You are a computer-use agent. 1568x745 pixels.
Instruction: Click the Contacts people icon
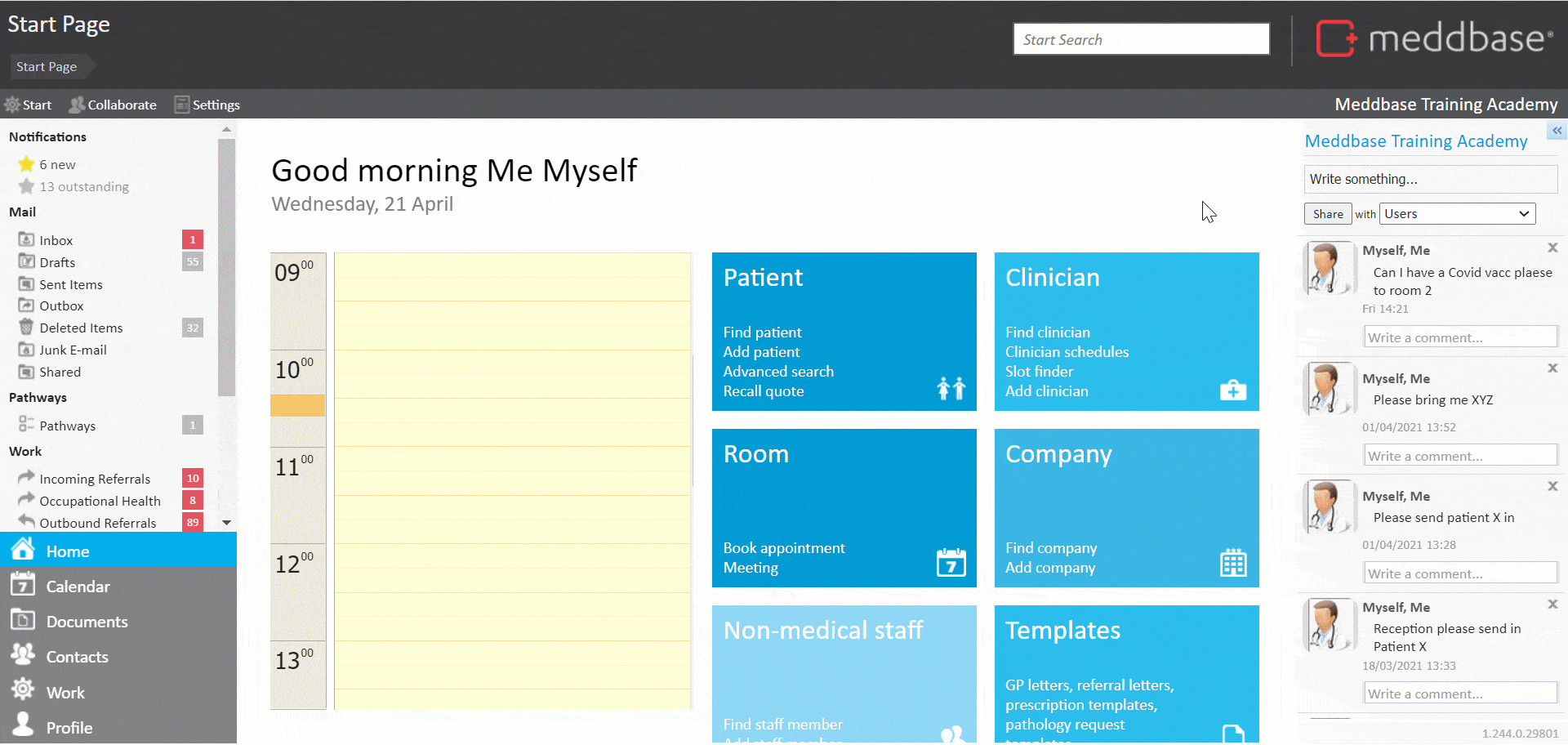point(23,654)
